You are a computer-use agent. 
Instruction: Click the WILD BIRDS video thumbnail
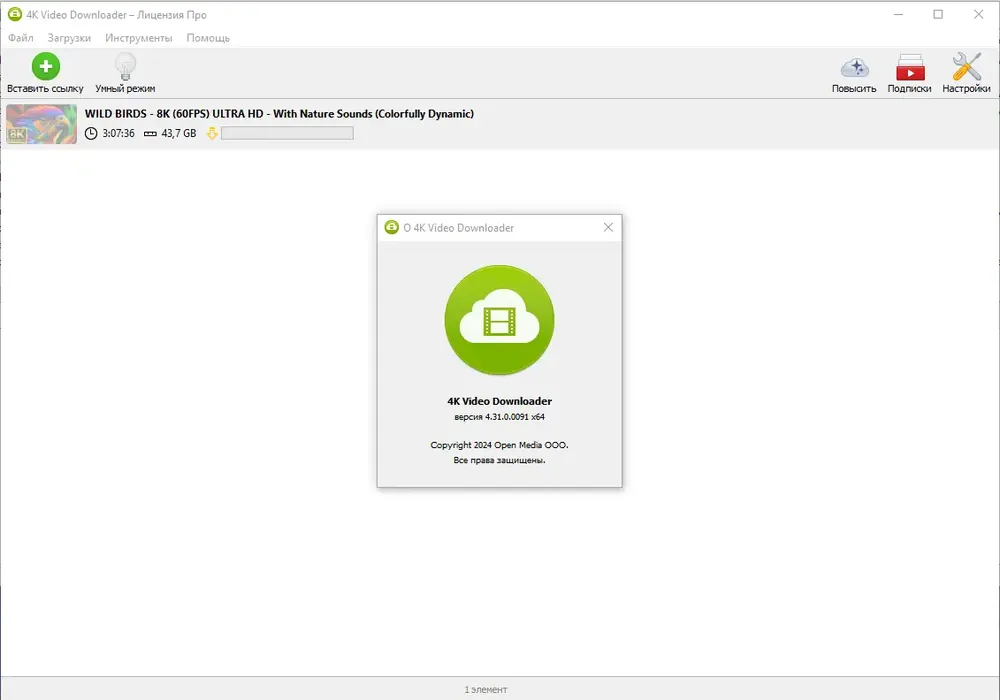pyautogui.click(x=41, y=124)
